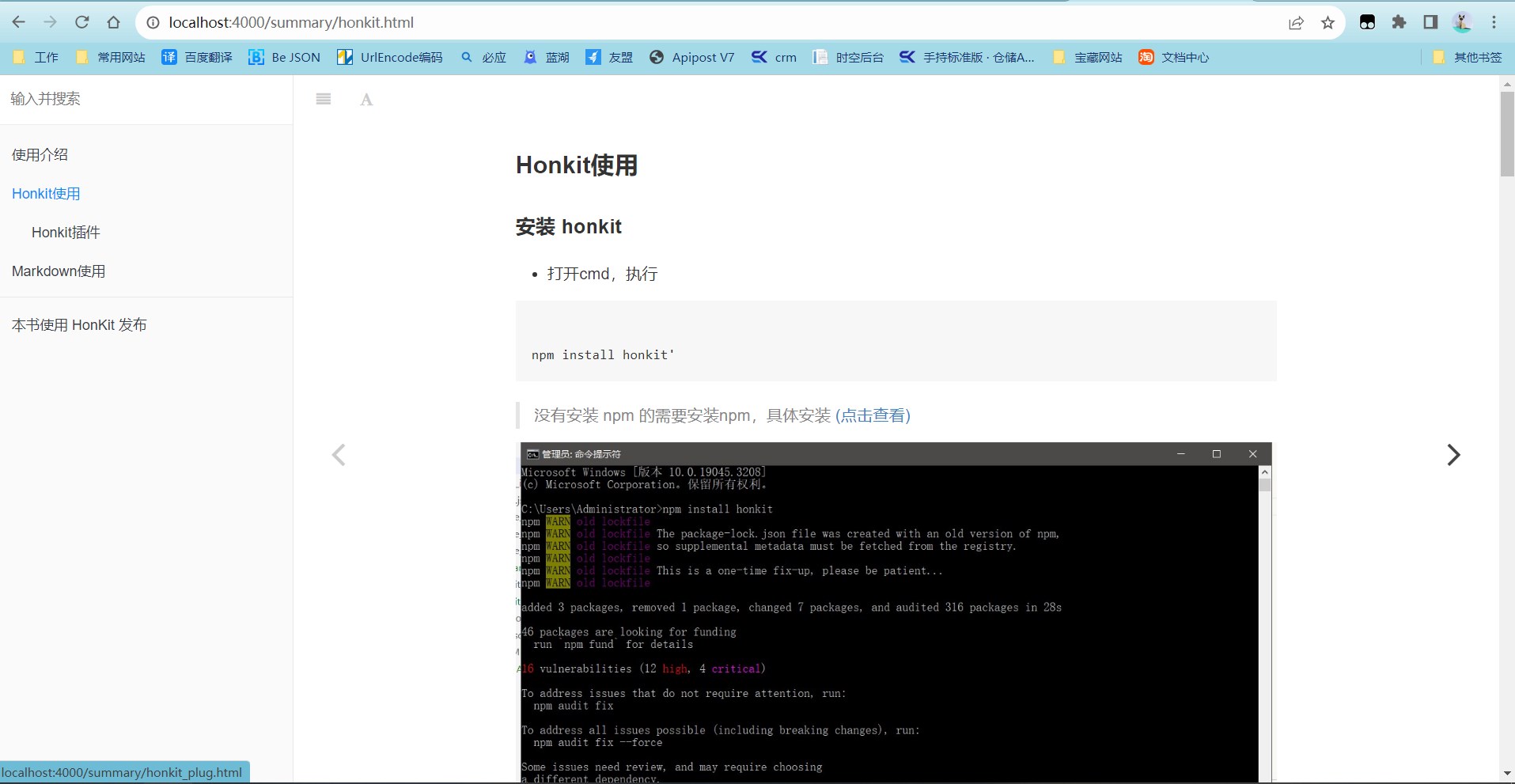Open the 常用网站 bookmark folder
This screenshot has width=1515, height=784.
[x=111, y=57]
